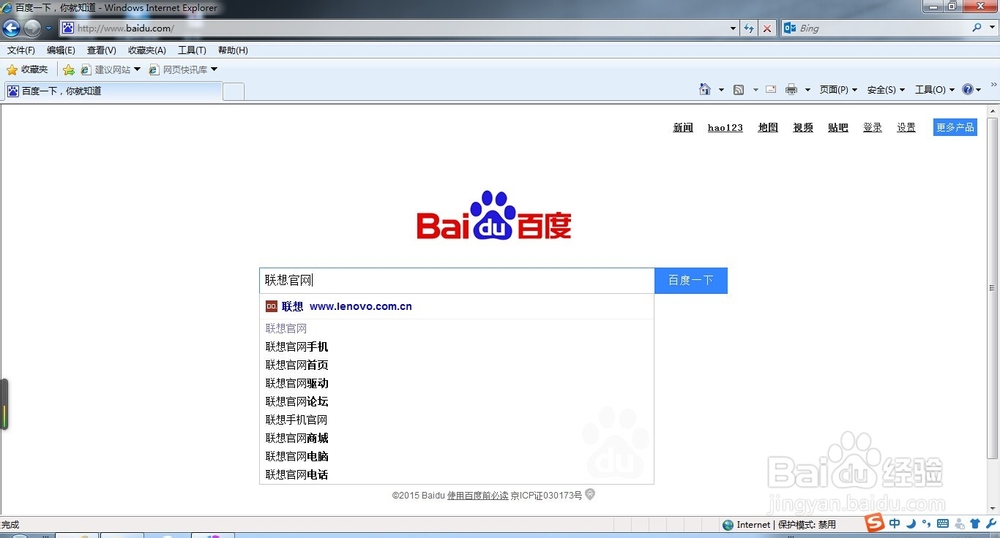Open the 地图 map link

coord(768,127)
